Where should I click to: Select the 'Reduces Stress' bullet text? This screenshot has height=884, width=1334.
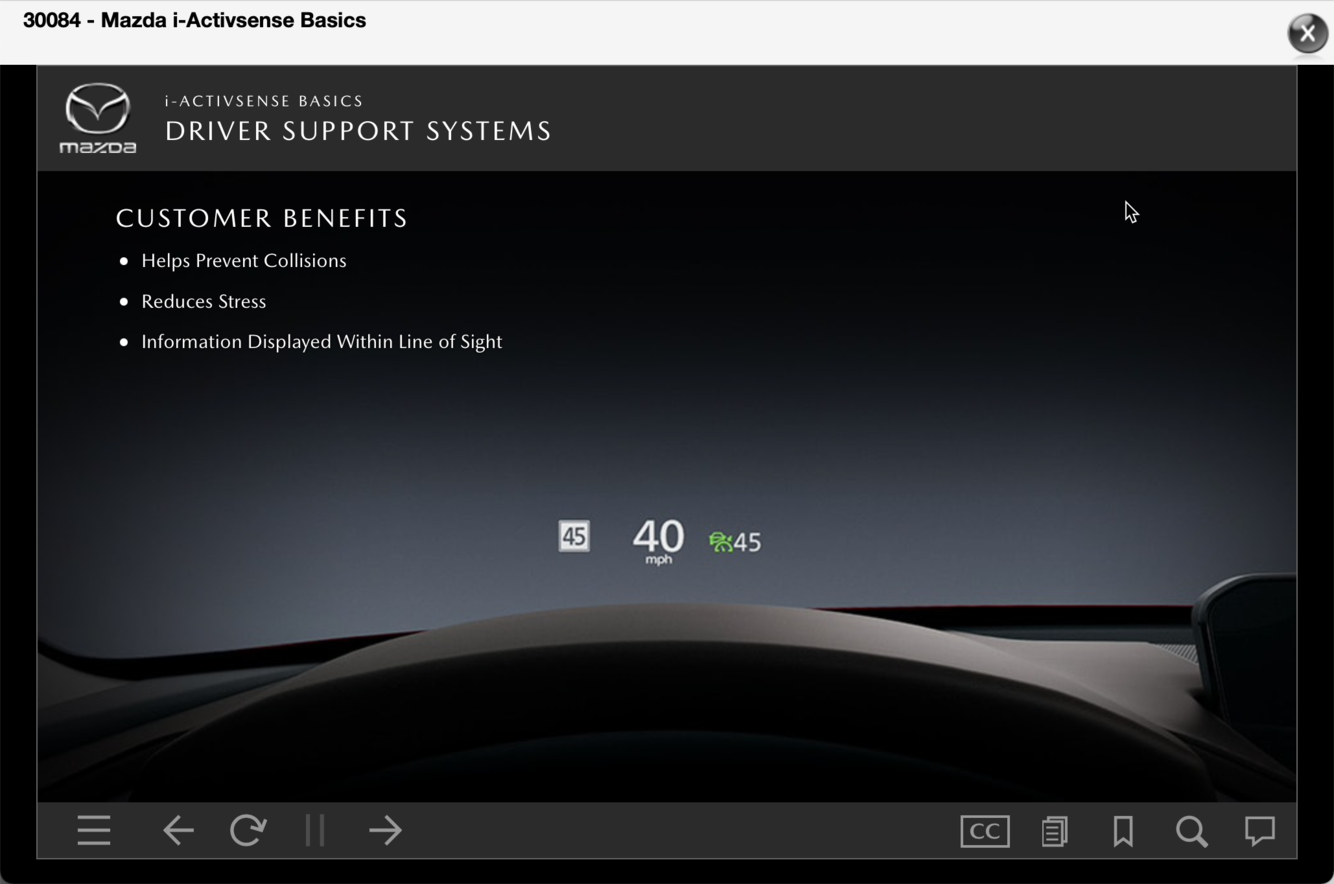point(204,301)
